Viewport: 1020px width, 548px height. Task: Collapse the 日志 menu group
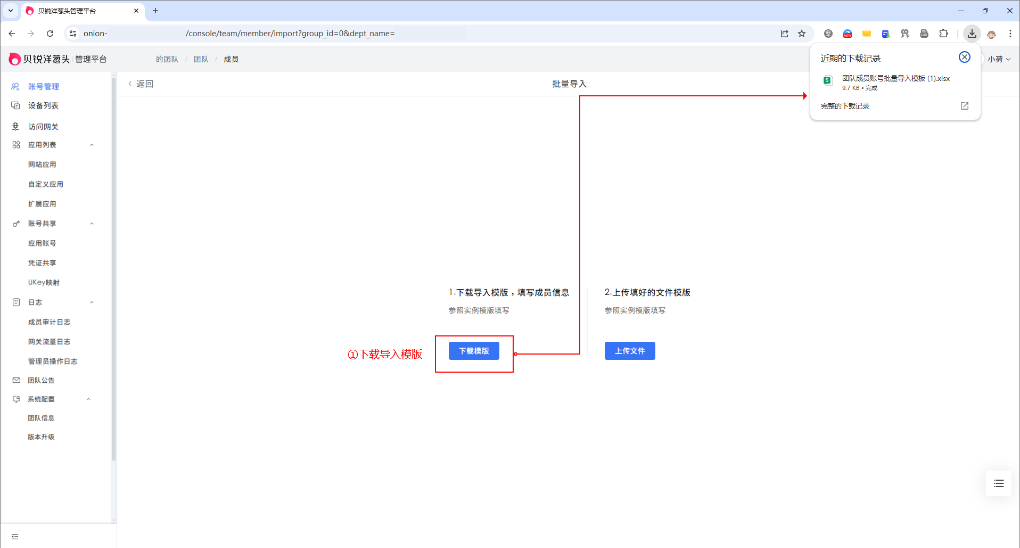coord(92,302)
